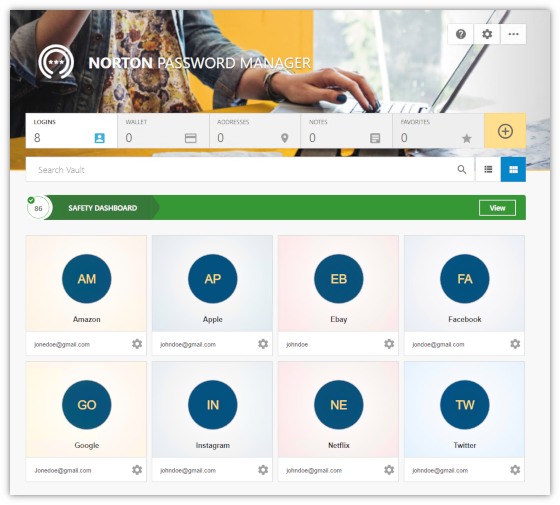
Task: Switch to list view layout
Action: tap(488, 169)
